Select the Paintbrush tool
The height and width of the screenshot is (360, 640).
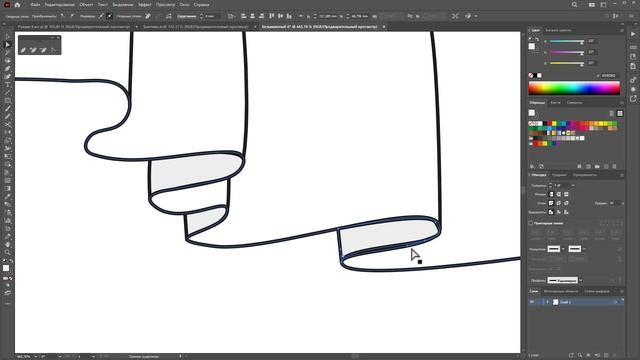[x=7, y=109]
